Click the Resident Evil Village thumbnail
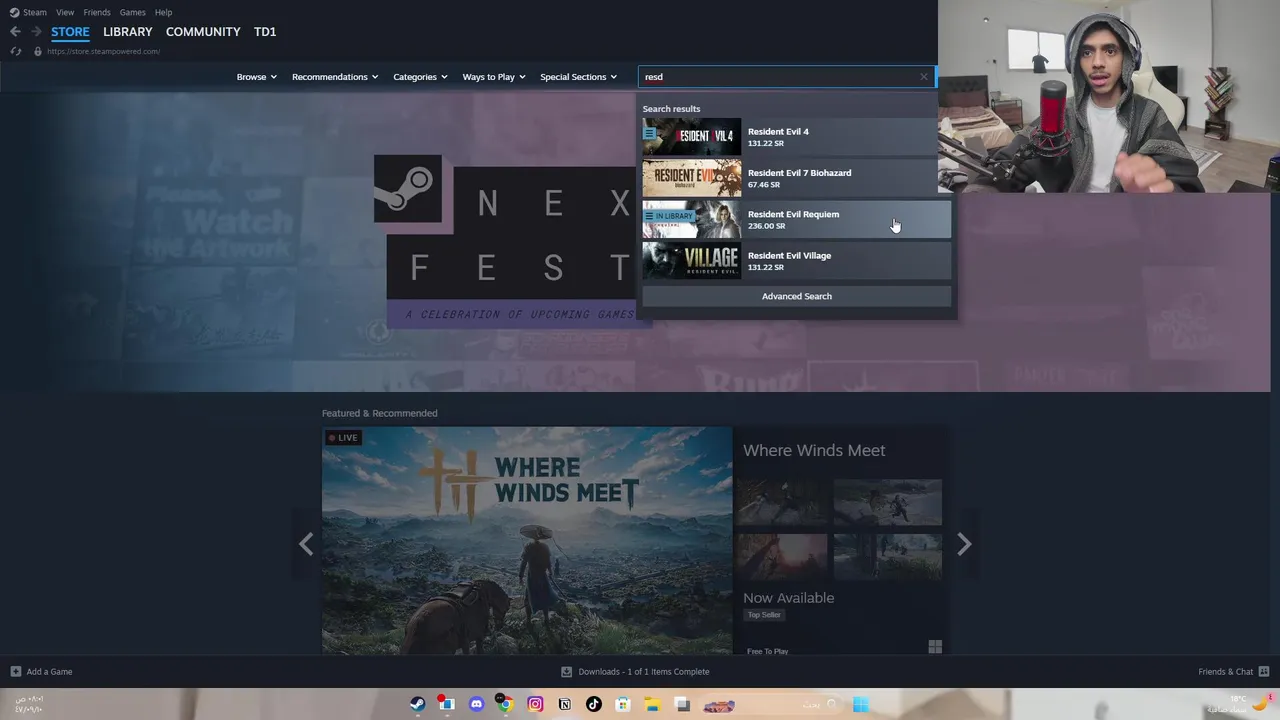This screenshot has width=1280, height=720. click(692, 261)
